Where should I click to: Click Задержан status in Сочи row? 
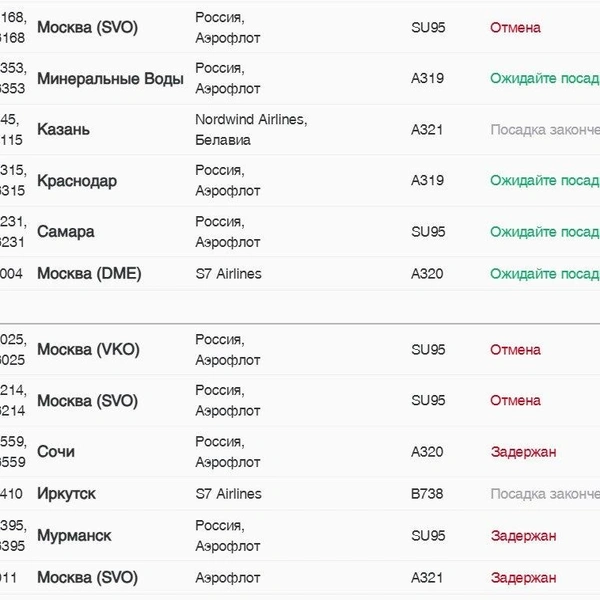pyautogui.click(x=523, y=452)
